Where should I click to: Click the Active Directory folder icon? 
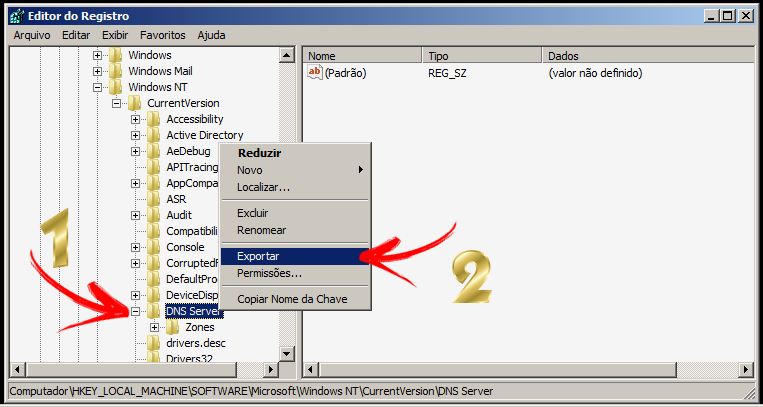coord(153,135)
